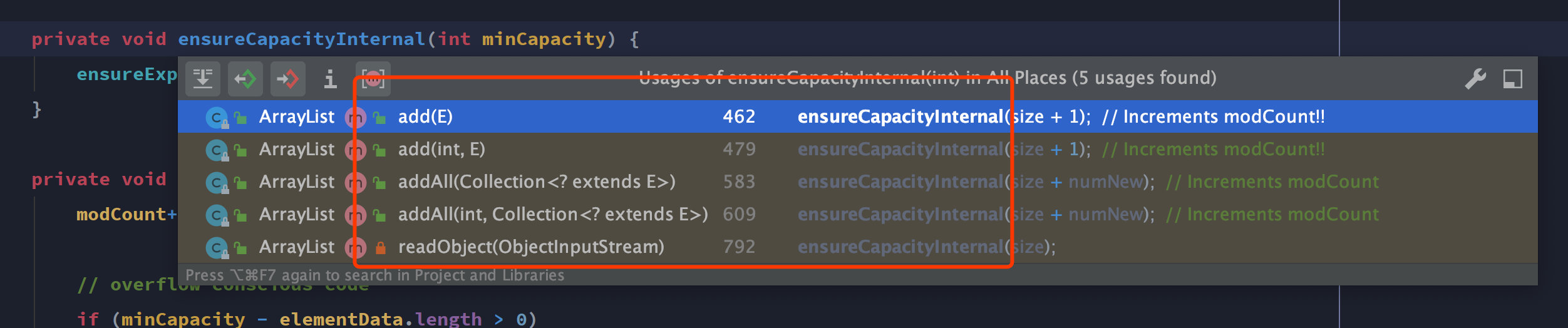This screenshot has width=1568, height=328.
Task: Click the minCapacity parameter in the method signature
Action: 544,39
